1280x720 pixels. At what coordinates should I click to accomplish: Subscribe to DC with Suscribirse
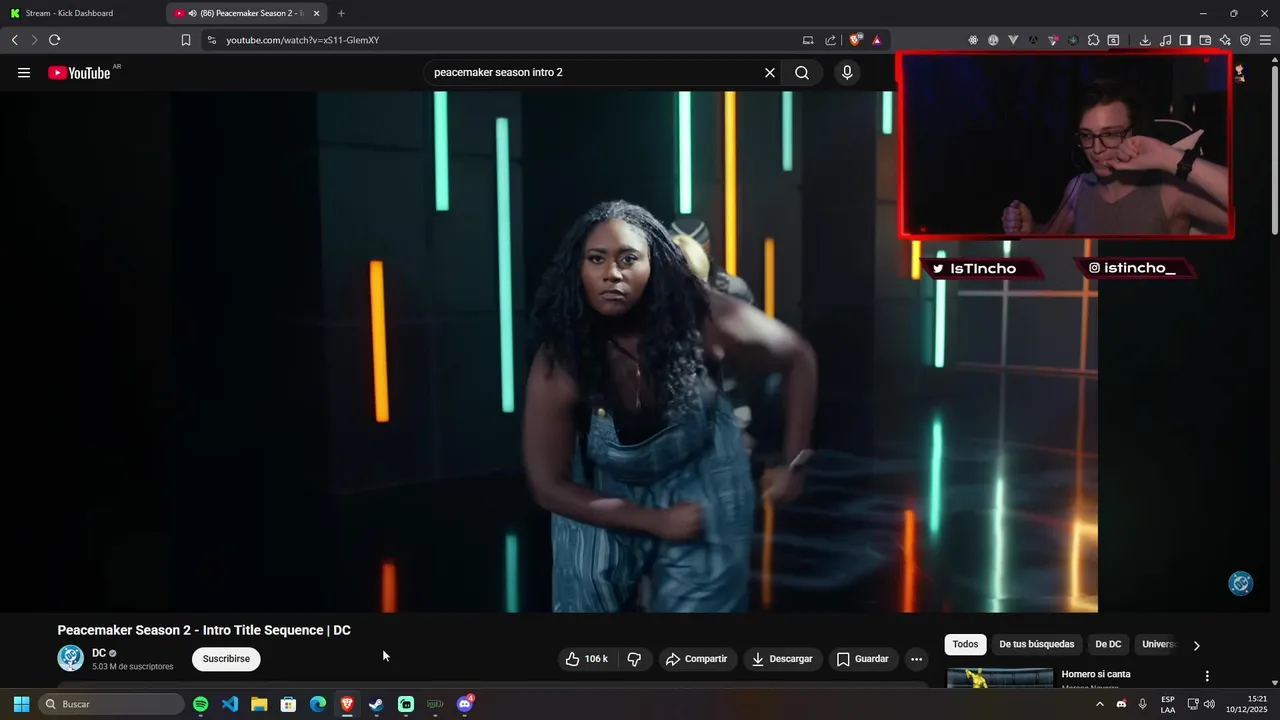tap(226, 659)
